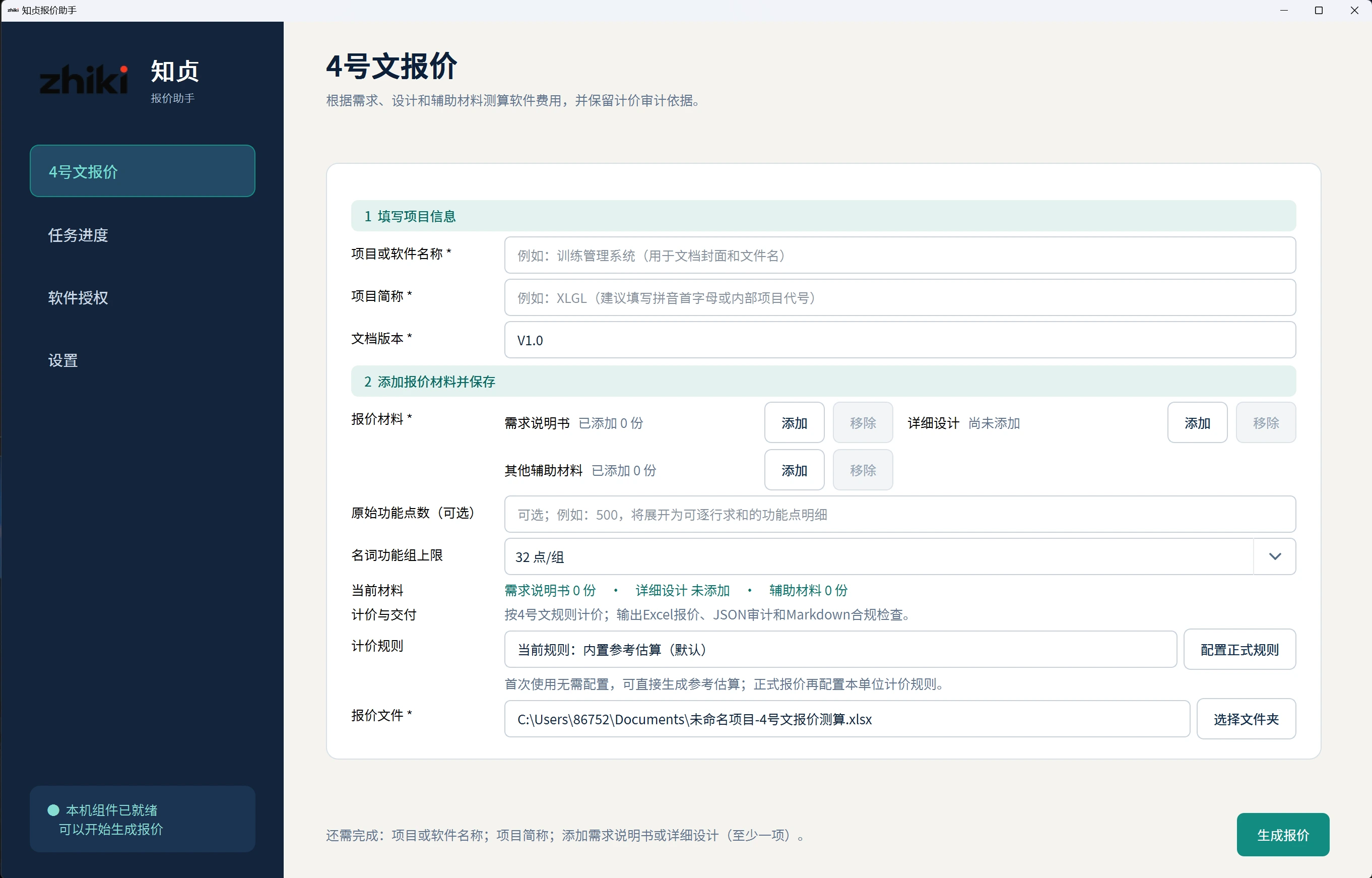Screen dimensions: 1372x878
Task: Click 移除 next to 详细设计
Action: tap(1266, 422)
